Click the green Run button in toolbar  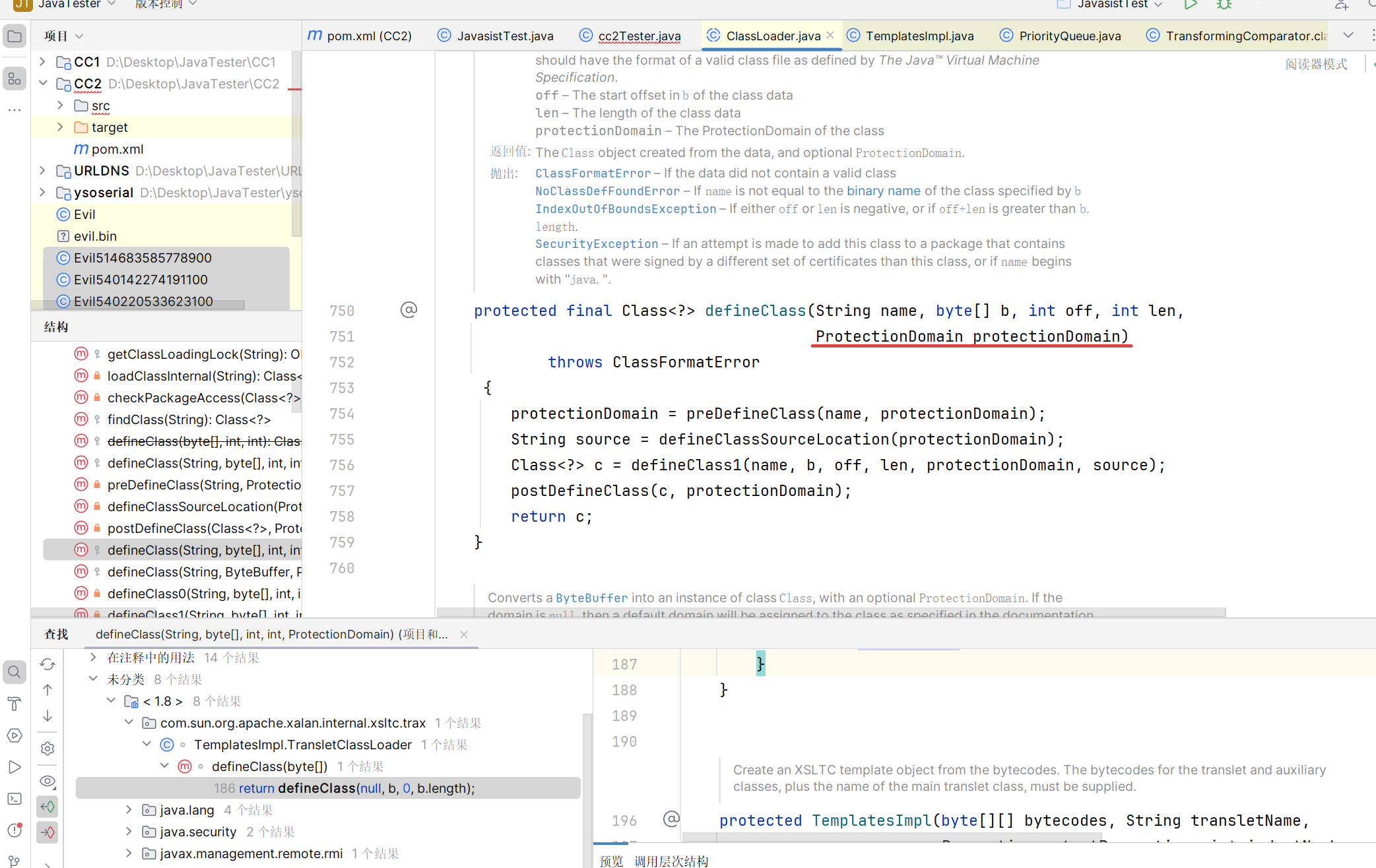[x=1190, y=5]
